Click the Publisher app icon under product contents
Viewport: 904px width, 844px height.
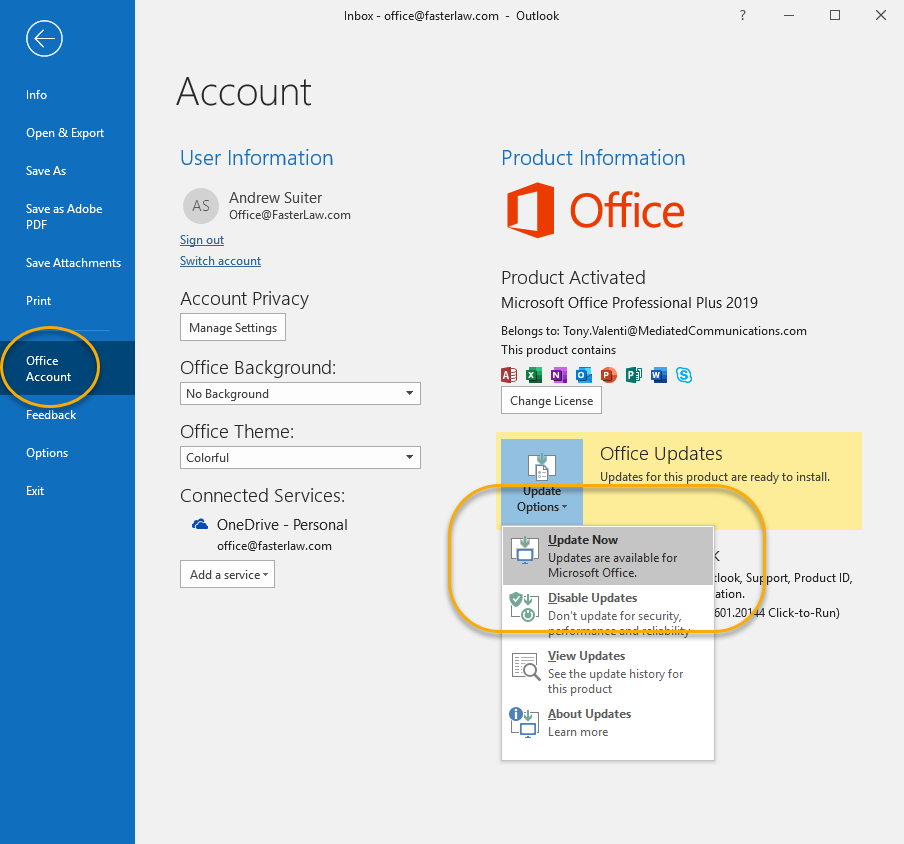point(634,375)
